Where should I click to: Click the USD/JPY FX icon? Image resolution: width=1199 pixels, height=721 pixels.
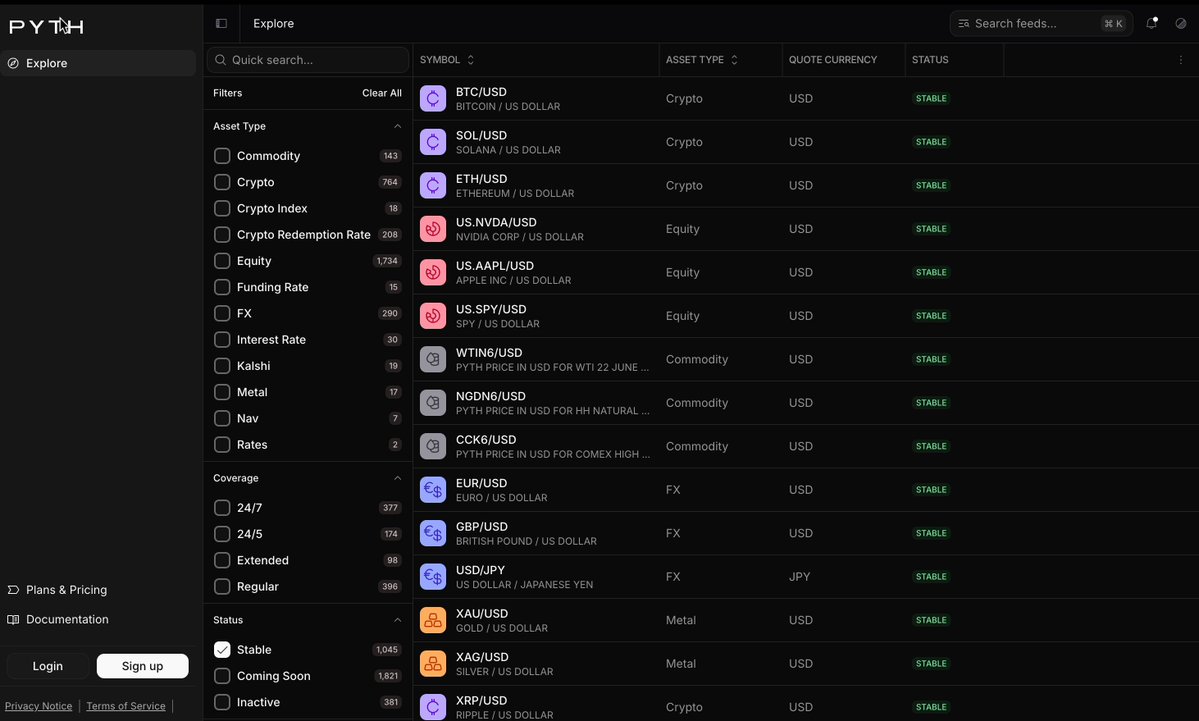click(x=433, y=576)
